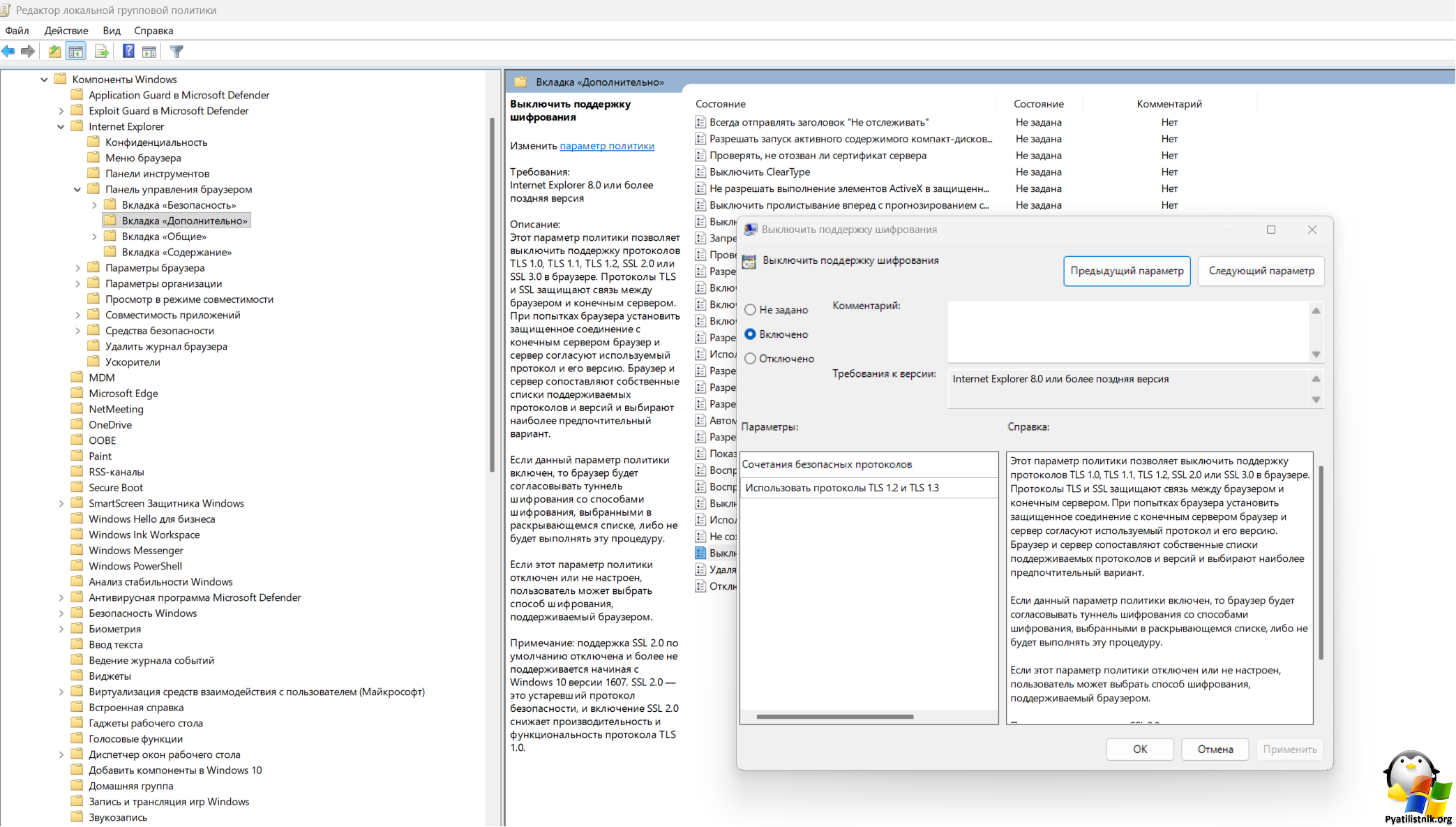Open the Вид menu
Image resolution: width=1456 pixels, height=827 pixels.
point(111,31)
